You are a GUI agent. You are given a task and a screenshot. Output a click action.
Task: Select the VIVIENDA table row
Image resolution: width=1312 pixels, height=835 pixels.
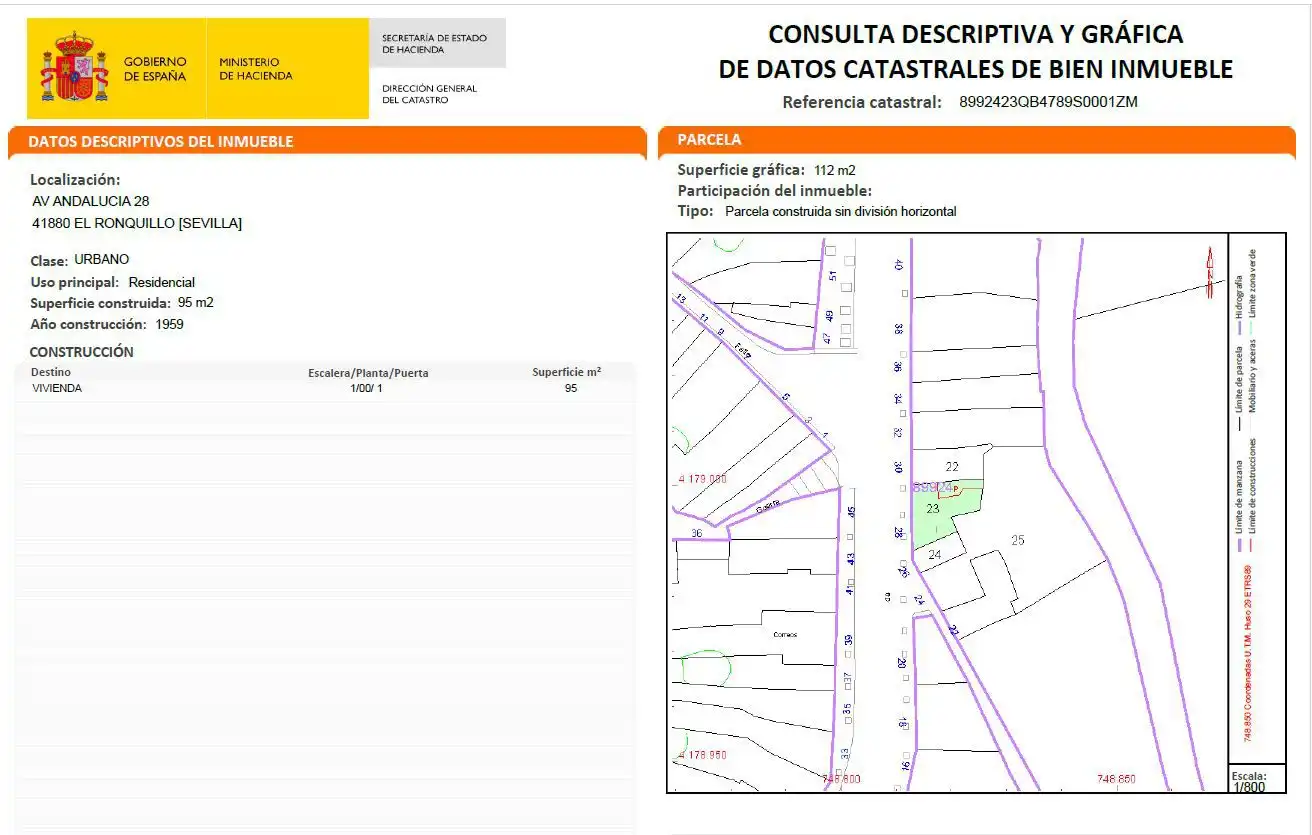click(325, 389)
